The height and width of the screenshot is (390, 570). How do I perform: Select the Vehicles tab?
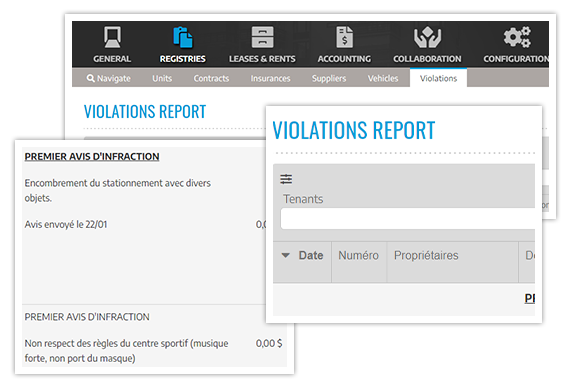click(x=383, y=78)
